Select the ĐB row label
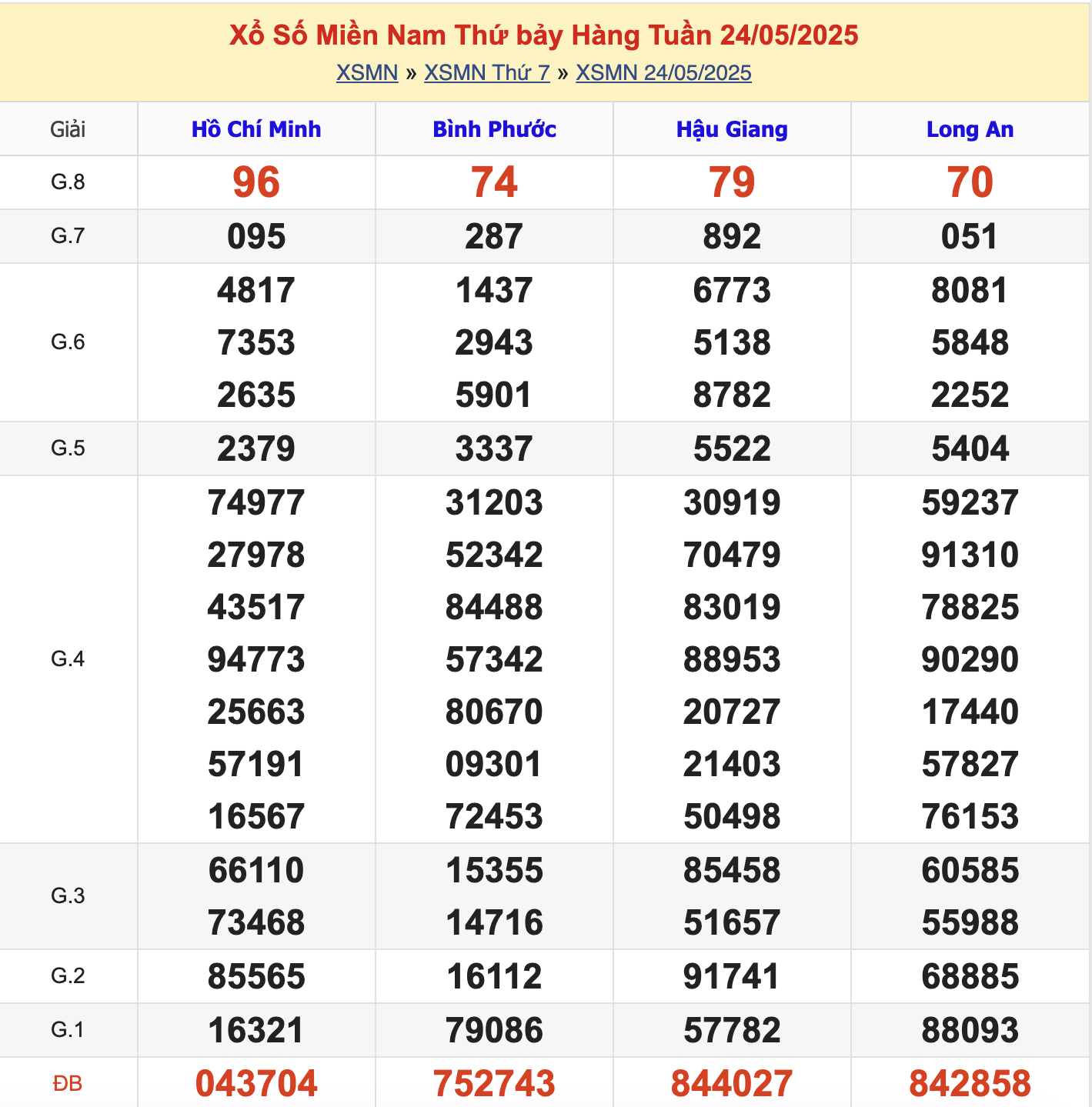This screenshot has height=1107, width=1092. pos(68,1084)
